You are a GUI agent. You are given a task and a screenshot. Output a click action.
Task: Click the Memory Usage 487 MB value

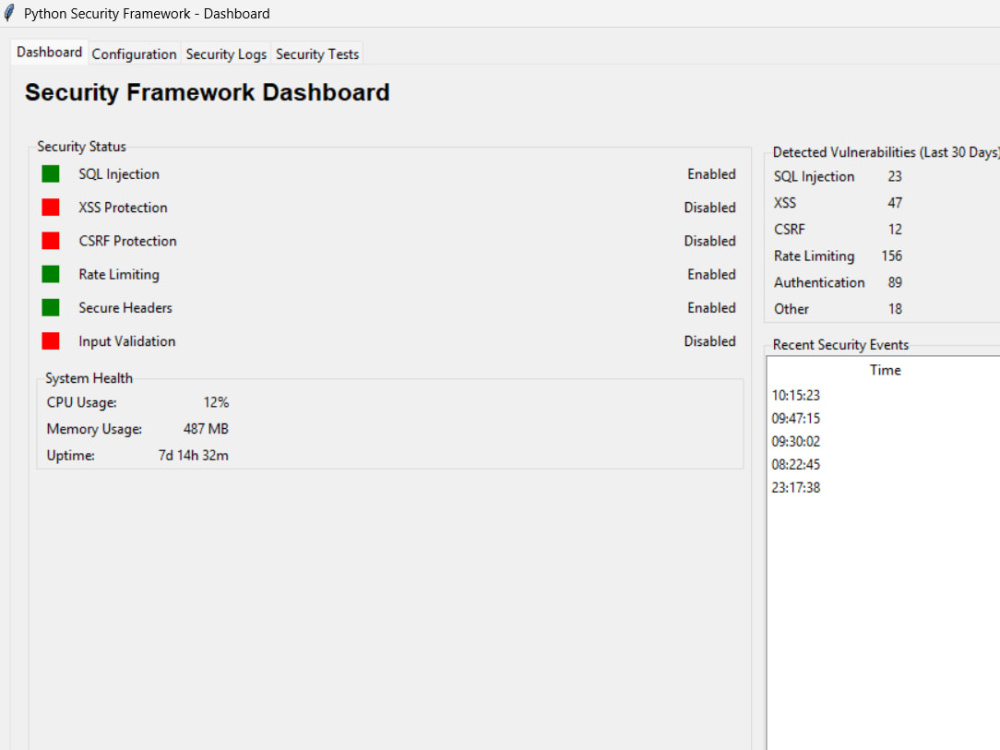[x=206, y=429]
